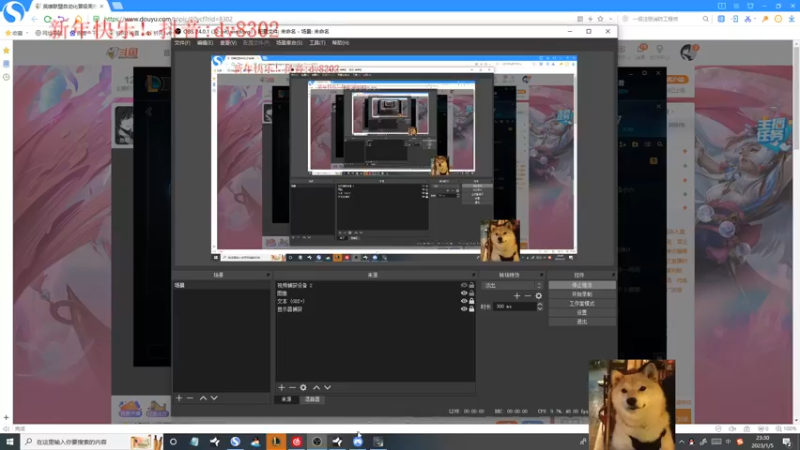The image size is (800, 450).
Task: Select the Display Capture source row
Action: (x=376, y=309)
